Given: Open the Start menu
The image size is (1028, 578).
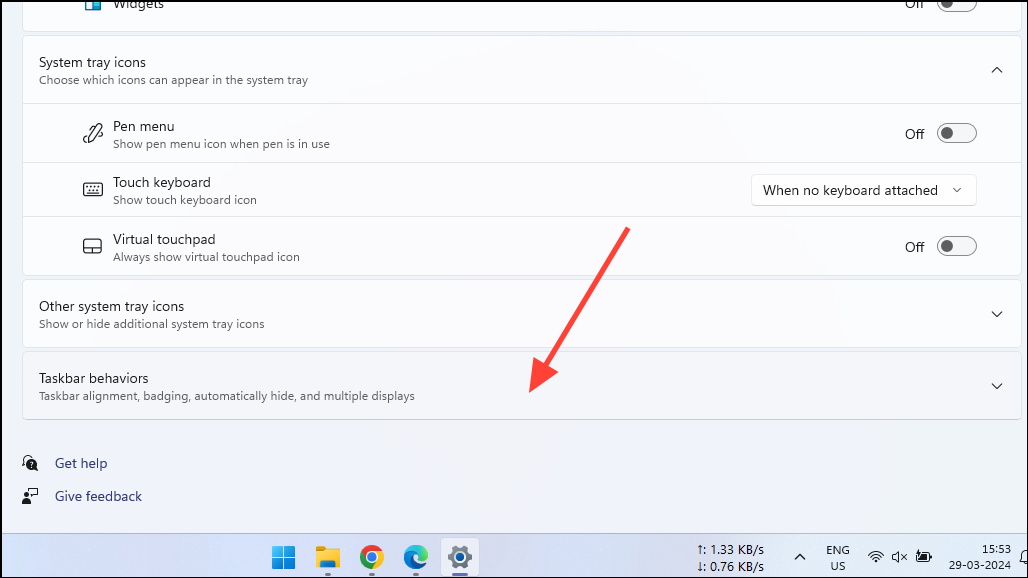Looking at the screenshot, I should (x=283, y=557).
